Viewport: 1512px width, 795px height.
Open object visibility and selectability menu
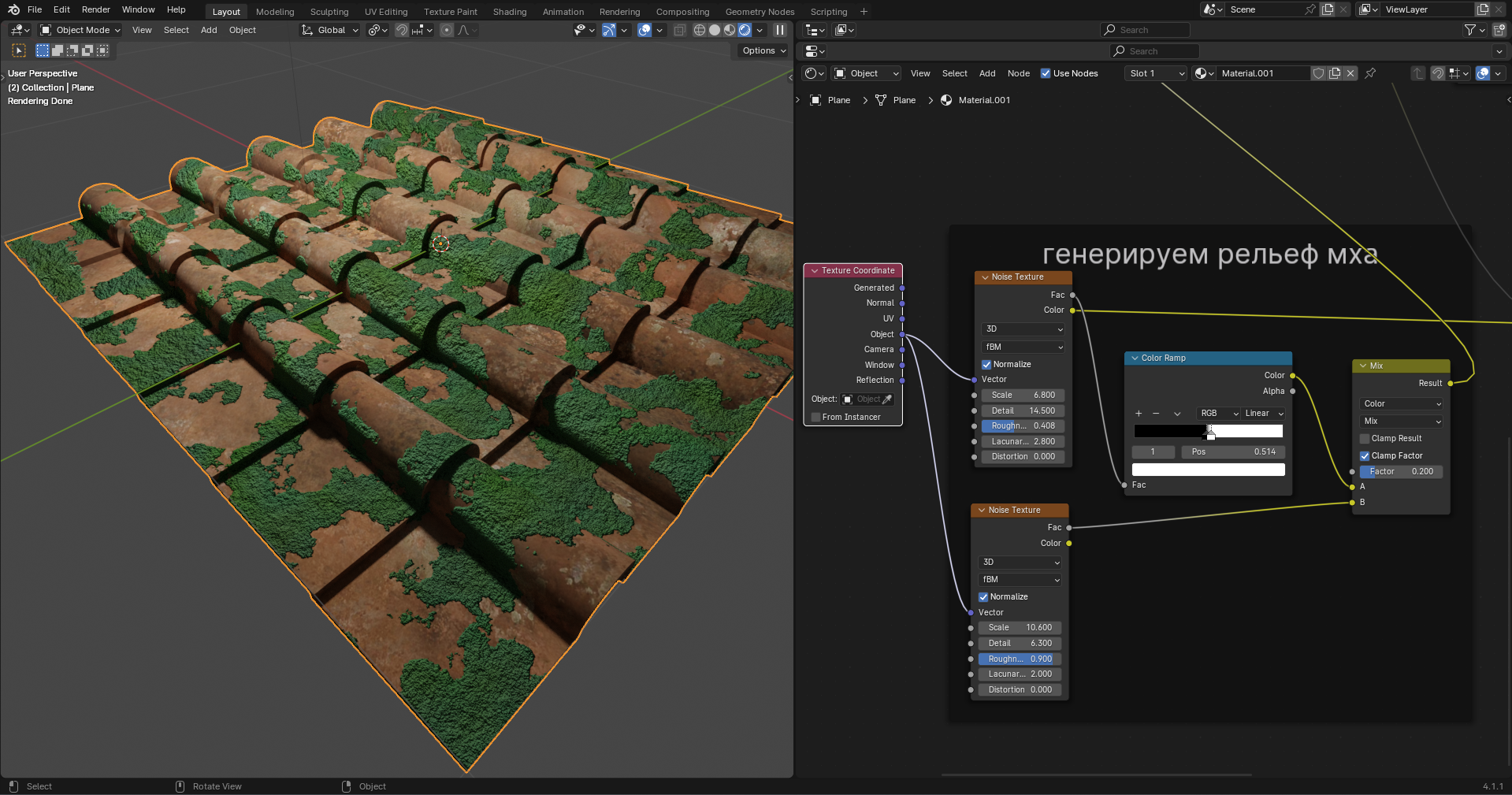tap(584, 30)
